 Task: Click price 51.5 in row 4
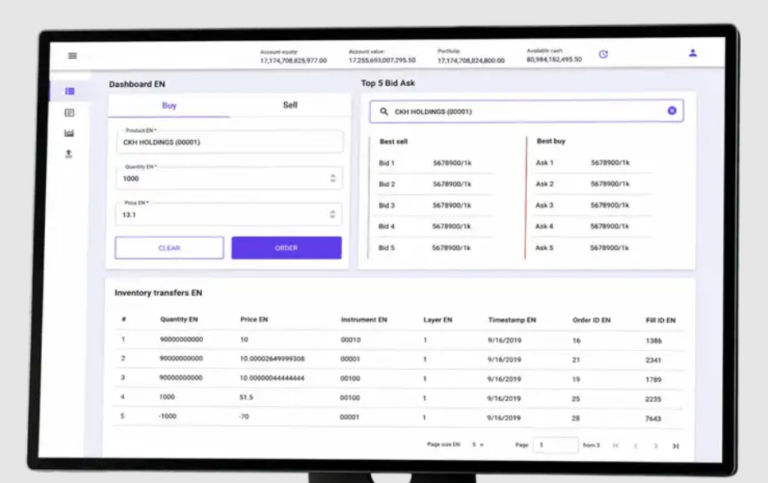pyautogui.click(x=246, y=397)
